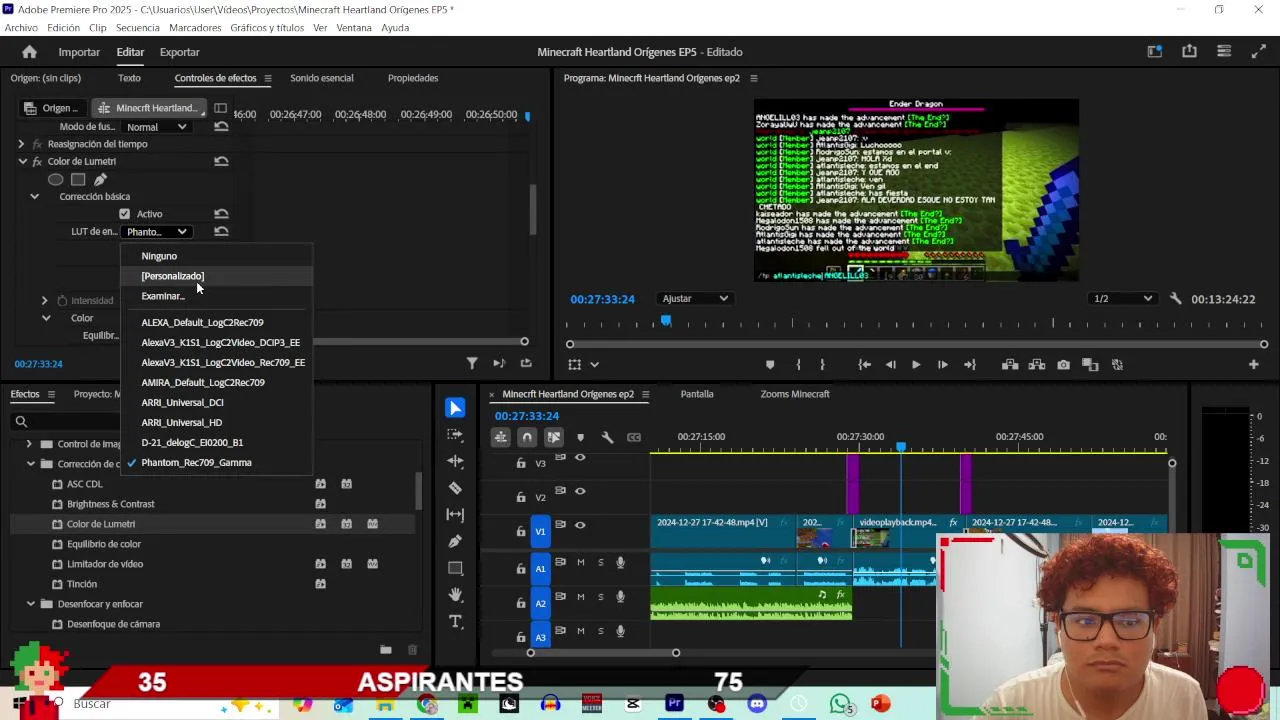This screenshot has height=720, width=1280.
Task: Toggle linked selection in the timeline
Action: coord(553,437)
